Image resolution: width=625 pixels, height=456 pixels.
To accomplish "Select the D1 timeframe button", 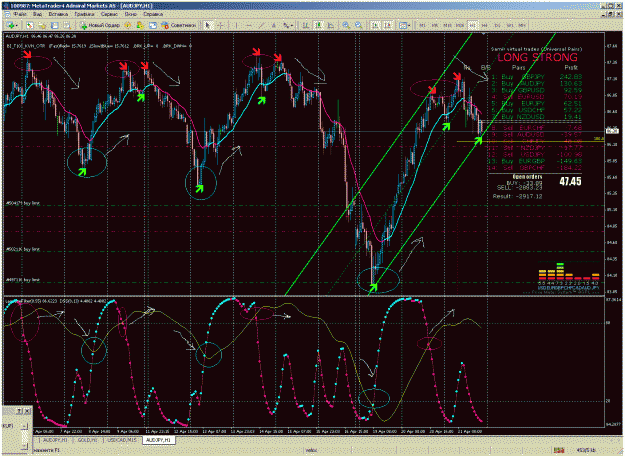I will (497, 25).
